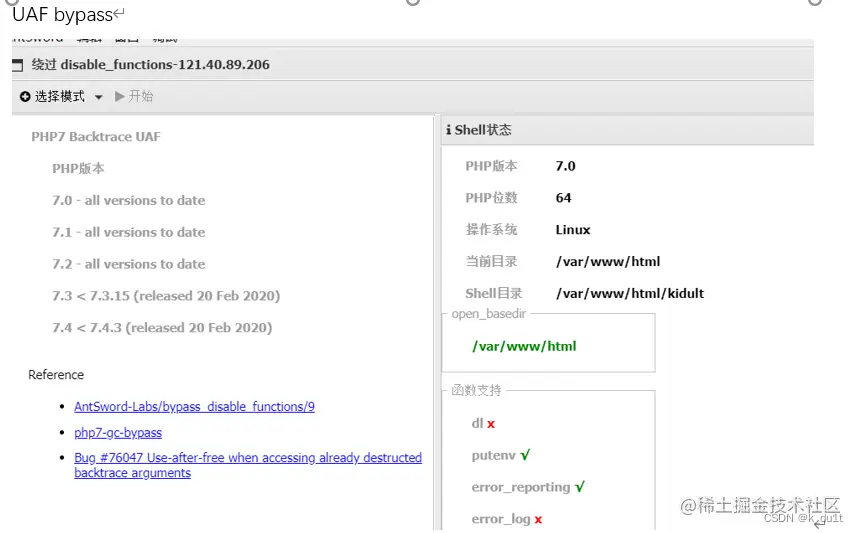Select the 绕过 disable_functions-121.40.89.206 tab title
The height and width of the screenshot is (533, 858).
(150, 65)
